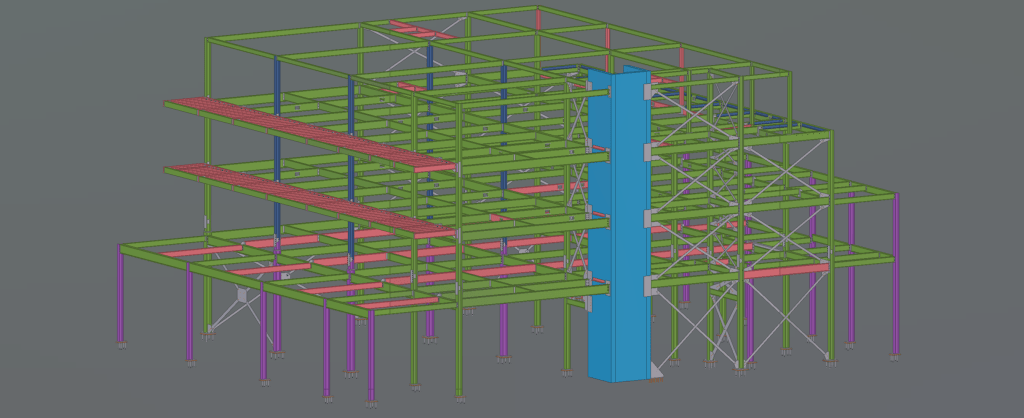Click the top grey bracket on the blue core
The width and height of the screenshot is (1024, 418).
(649, 92)
